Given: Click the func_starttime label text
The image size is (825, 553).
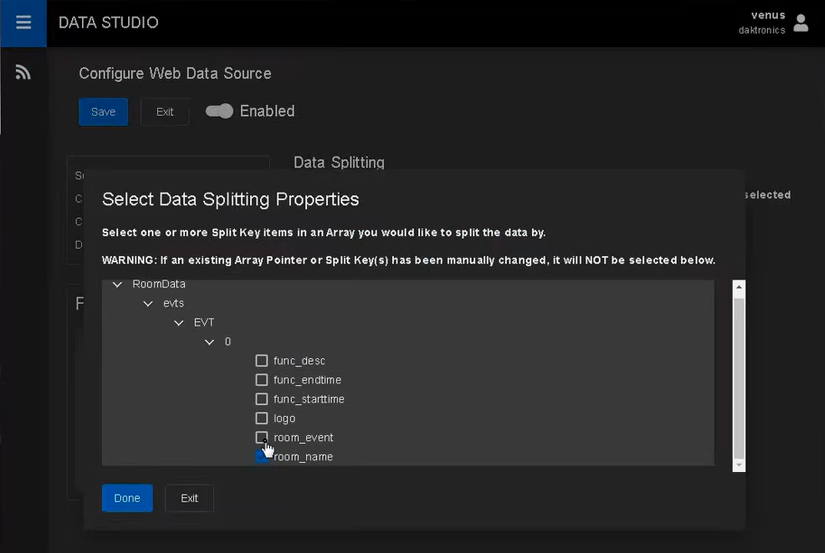Looking at the screenshot, I should [x=309, y=399].
